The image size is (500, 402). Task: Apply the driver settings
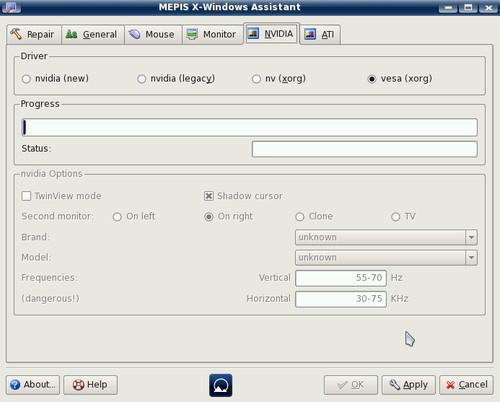pos(408,385)
